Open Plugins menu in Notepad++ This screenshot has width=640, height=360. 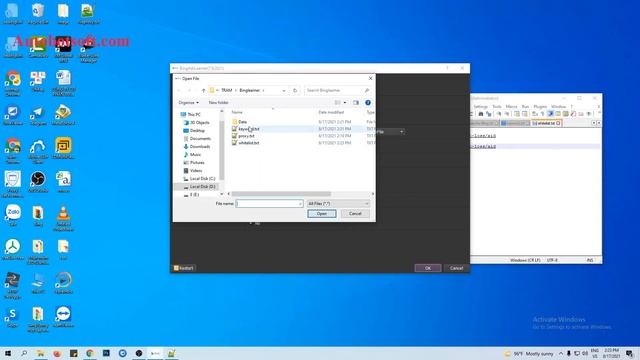pyautogui.click(x=540, y=107)
